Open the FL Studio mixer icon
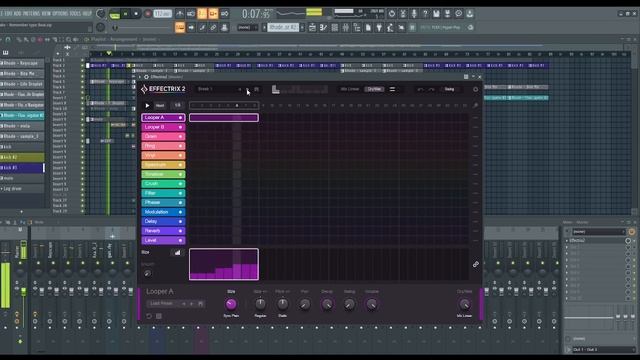This screenshot has height=360, width=640. click(x=346, y=27)
